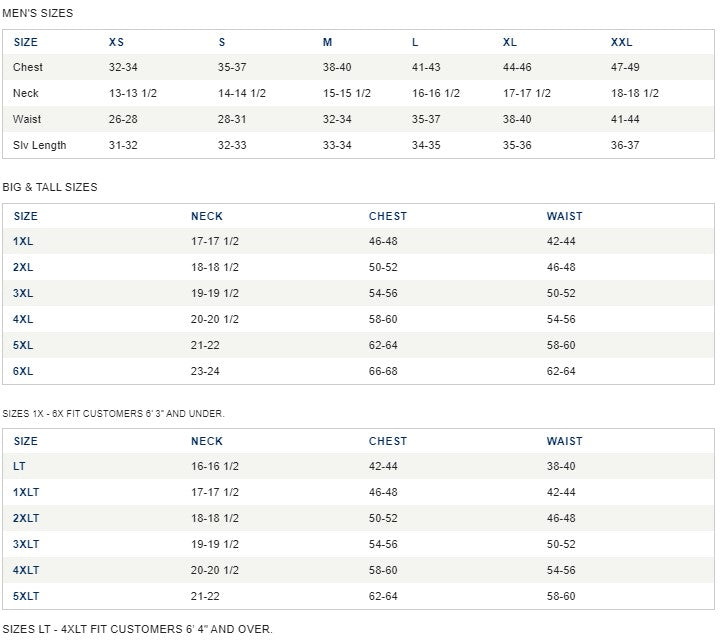Click the M size column header

pos(327,42)
